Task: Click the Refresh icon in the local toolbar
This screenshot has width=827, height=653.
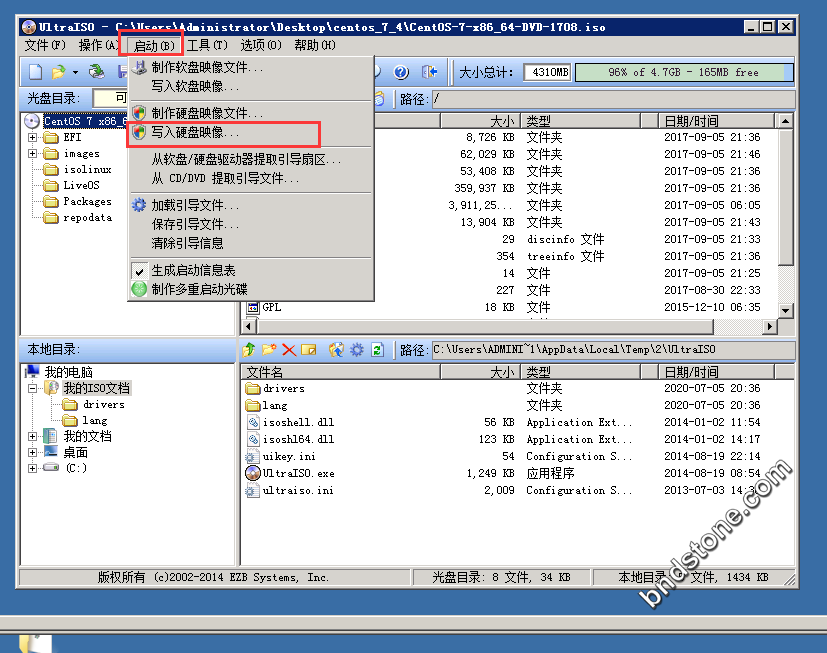Action: 377,350
